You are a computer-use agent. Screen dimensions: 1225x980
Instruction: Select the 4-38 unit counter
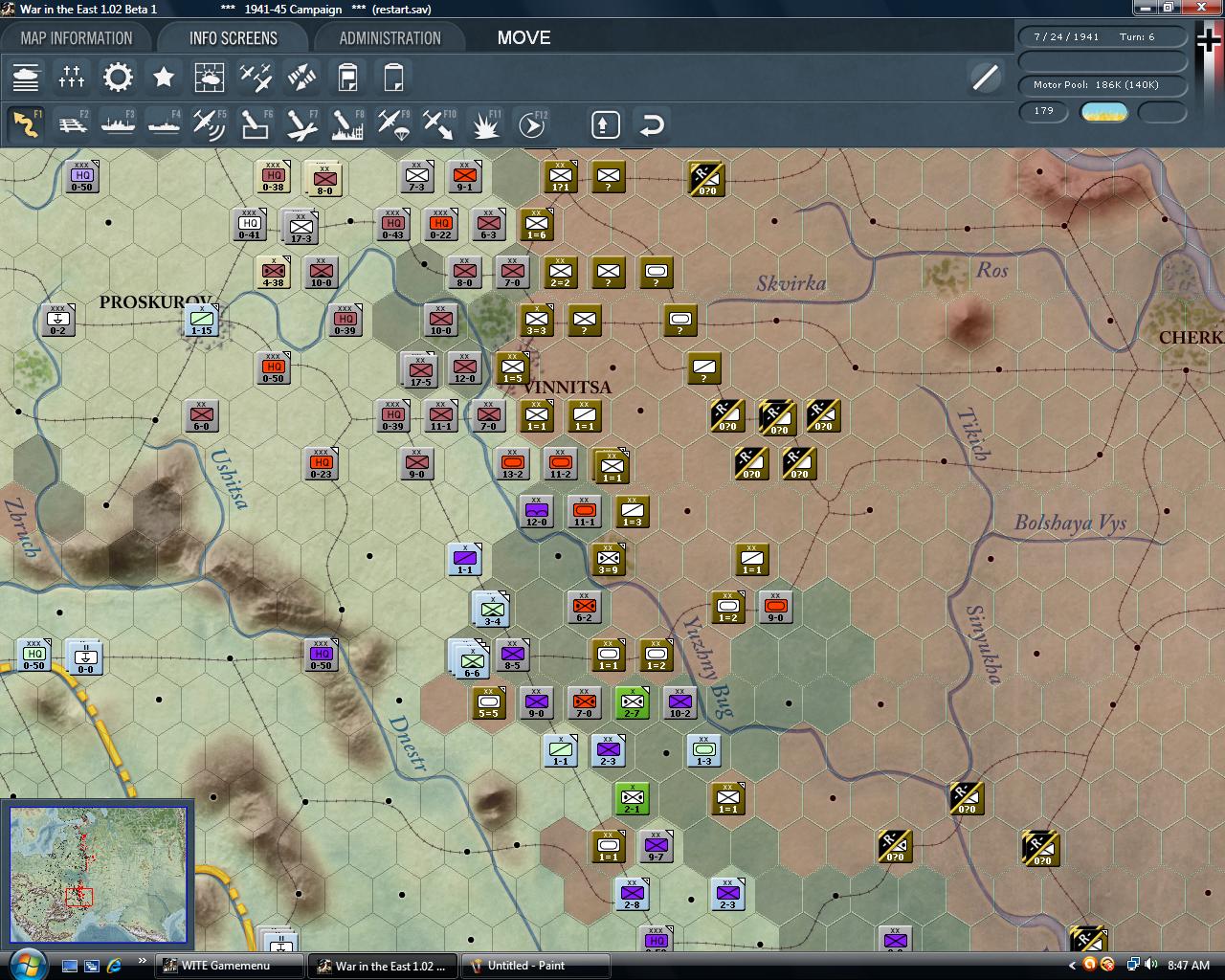(x=273, y=272)
